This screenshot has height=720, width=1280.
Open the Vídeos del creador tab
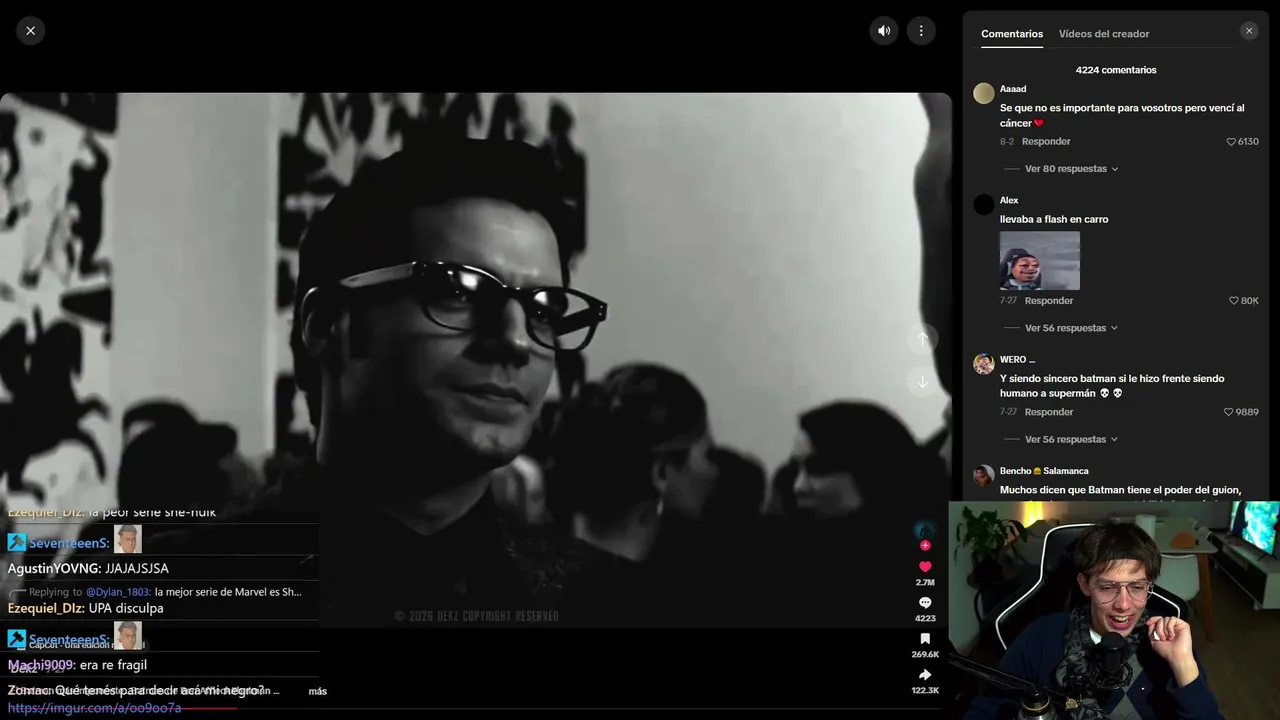click(x=1104, y=34)
